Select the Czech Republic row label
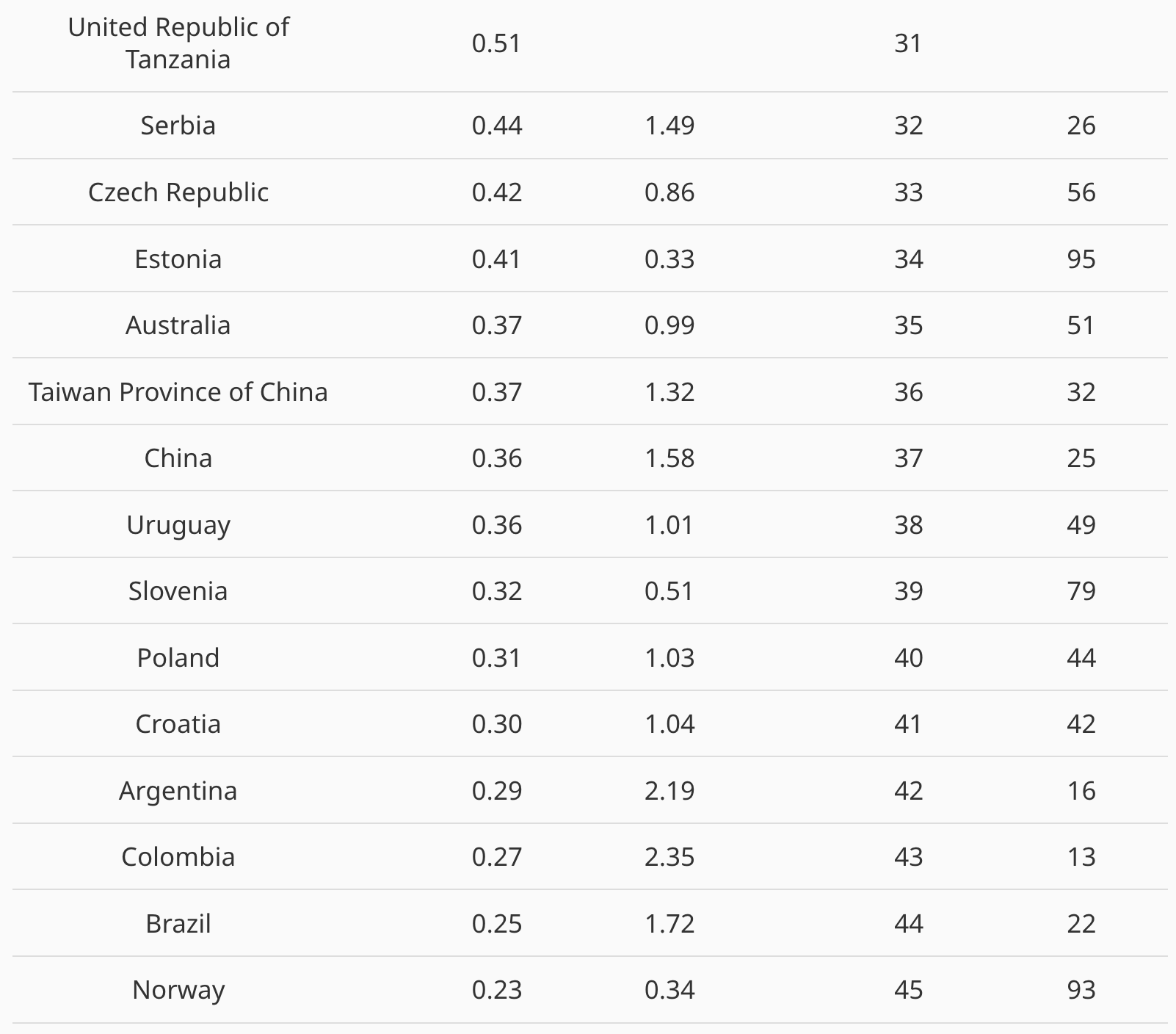The image size is (1176, 1034). (178, 192)
